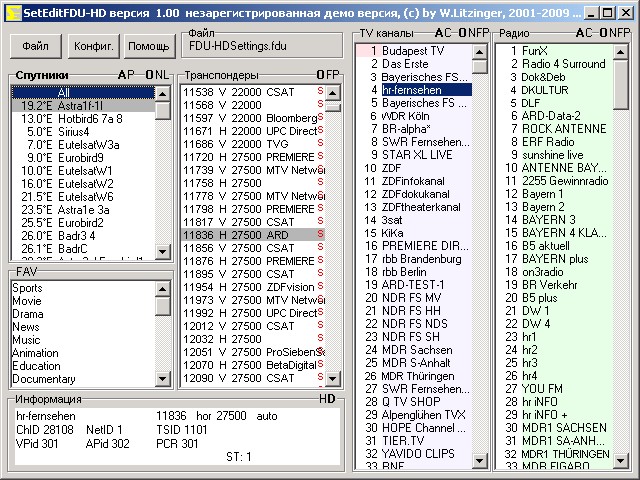The width and height of the screenshot is (640, 480).
Task: Select satellite 23.5°E Astra1e 3a
Action: [83, 210]
